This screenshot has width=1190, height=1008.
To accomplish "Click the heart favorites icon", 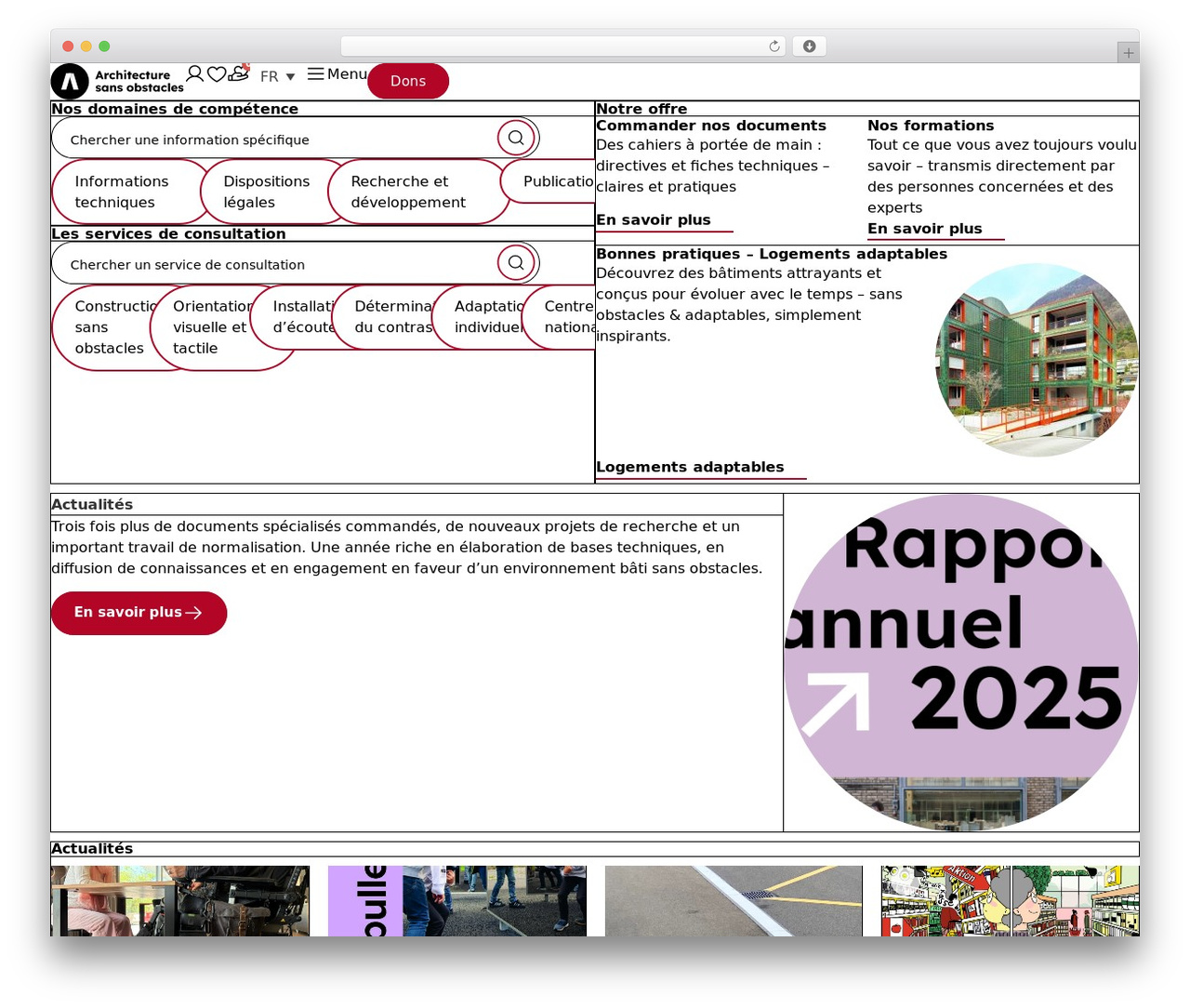I will [217, 74].
